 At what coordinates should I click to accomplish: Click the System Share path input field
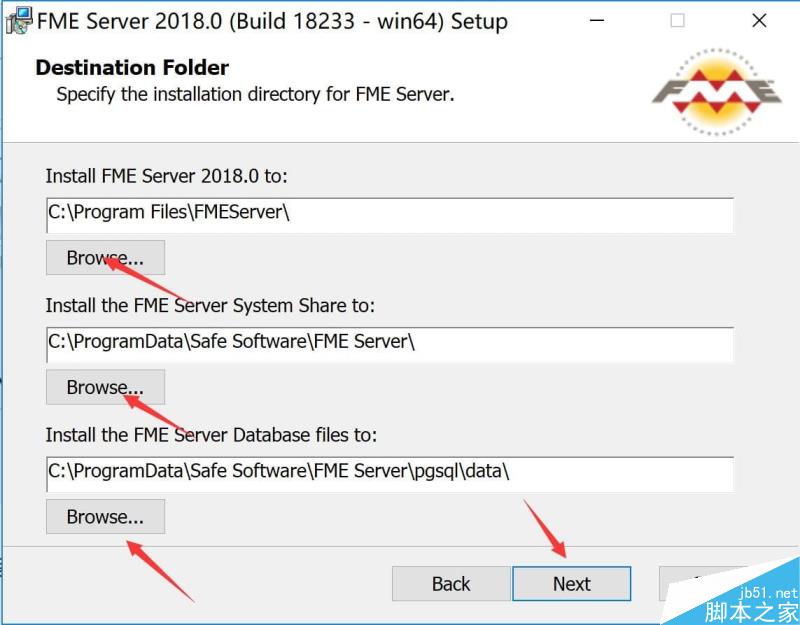389,343
